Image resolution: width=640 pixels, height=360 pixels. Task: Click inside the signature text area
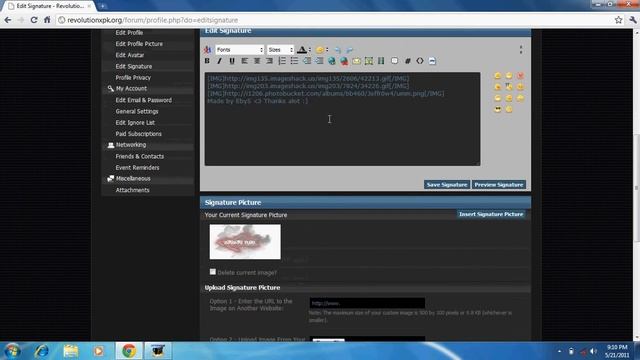(x=342, y=119)
